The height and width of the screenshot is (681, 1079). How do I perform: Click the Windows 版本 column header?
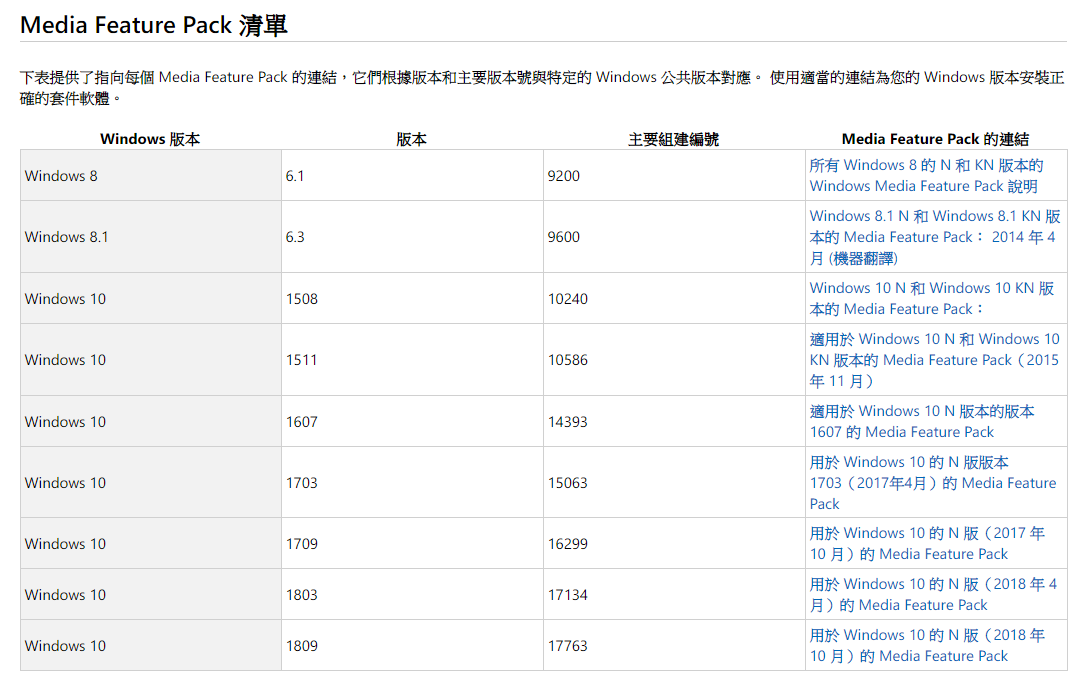pos(150,139)
